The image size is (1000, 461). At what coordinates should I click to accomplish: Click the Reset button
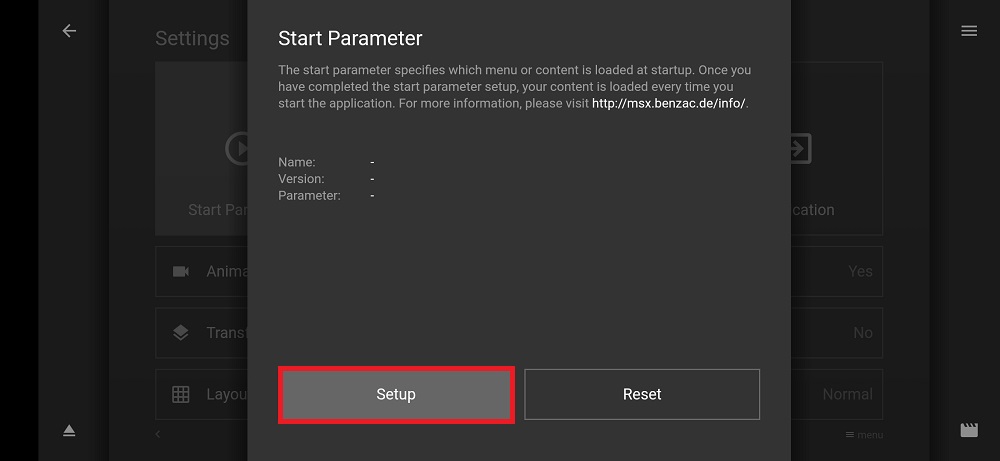point(642,395)
